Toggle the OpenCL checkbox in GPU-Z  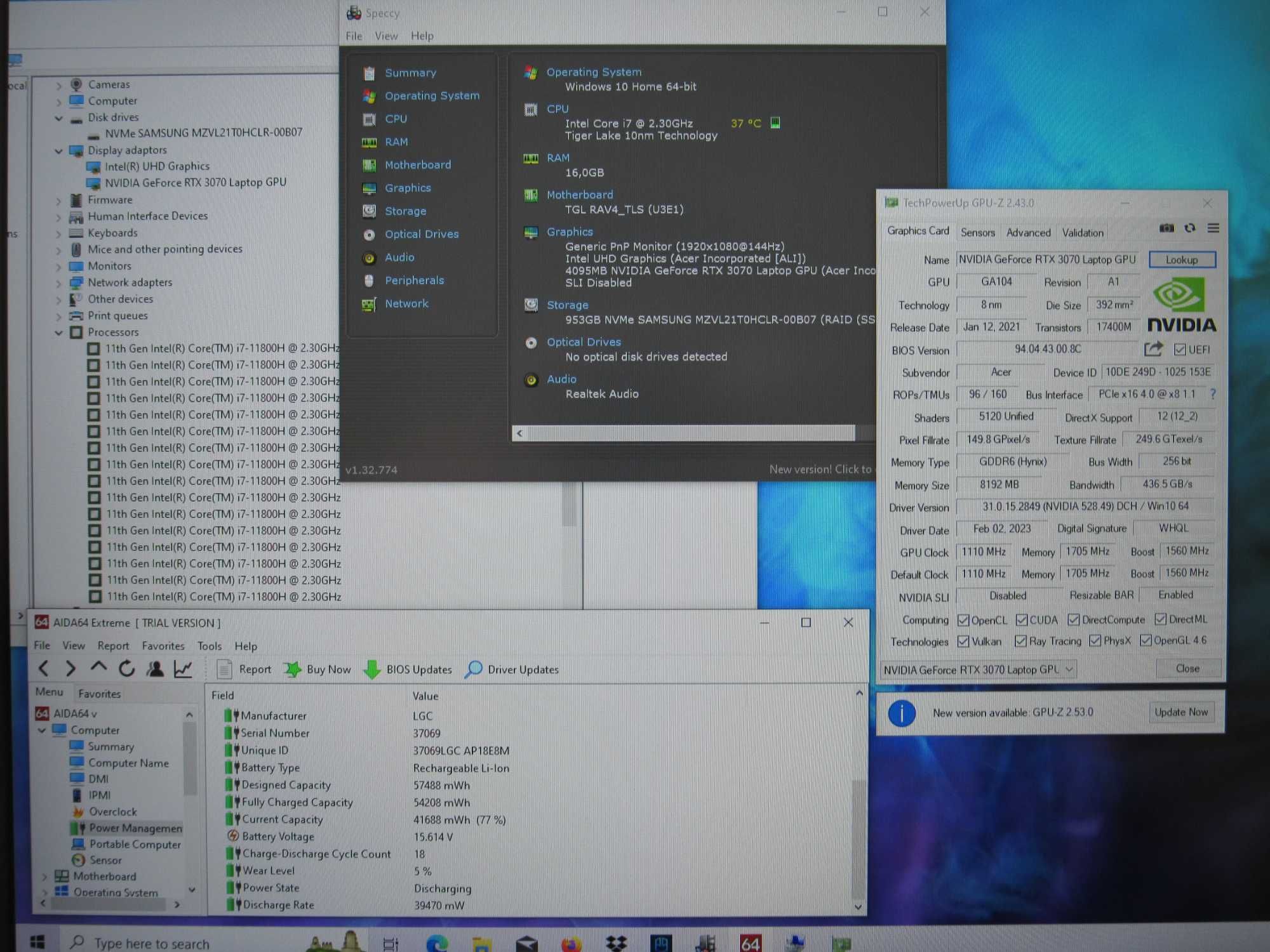point(963,620)
